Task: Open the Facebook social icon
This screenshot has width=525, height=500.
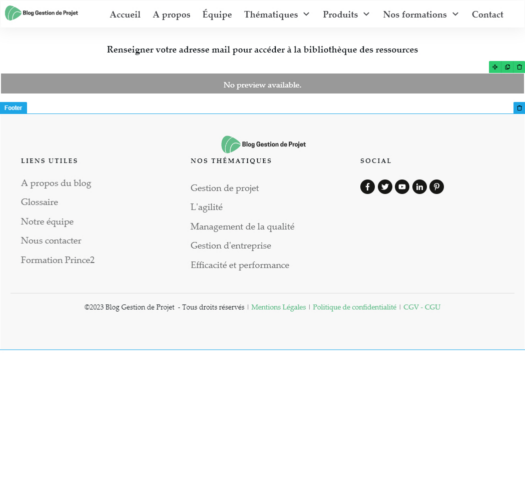Action: click(367, 187)
